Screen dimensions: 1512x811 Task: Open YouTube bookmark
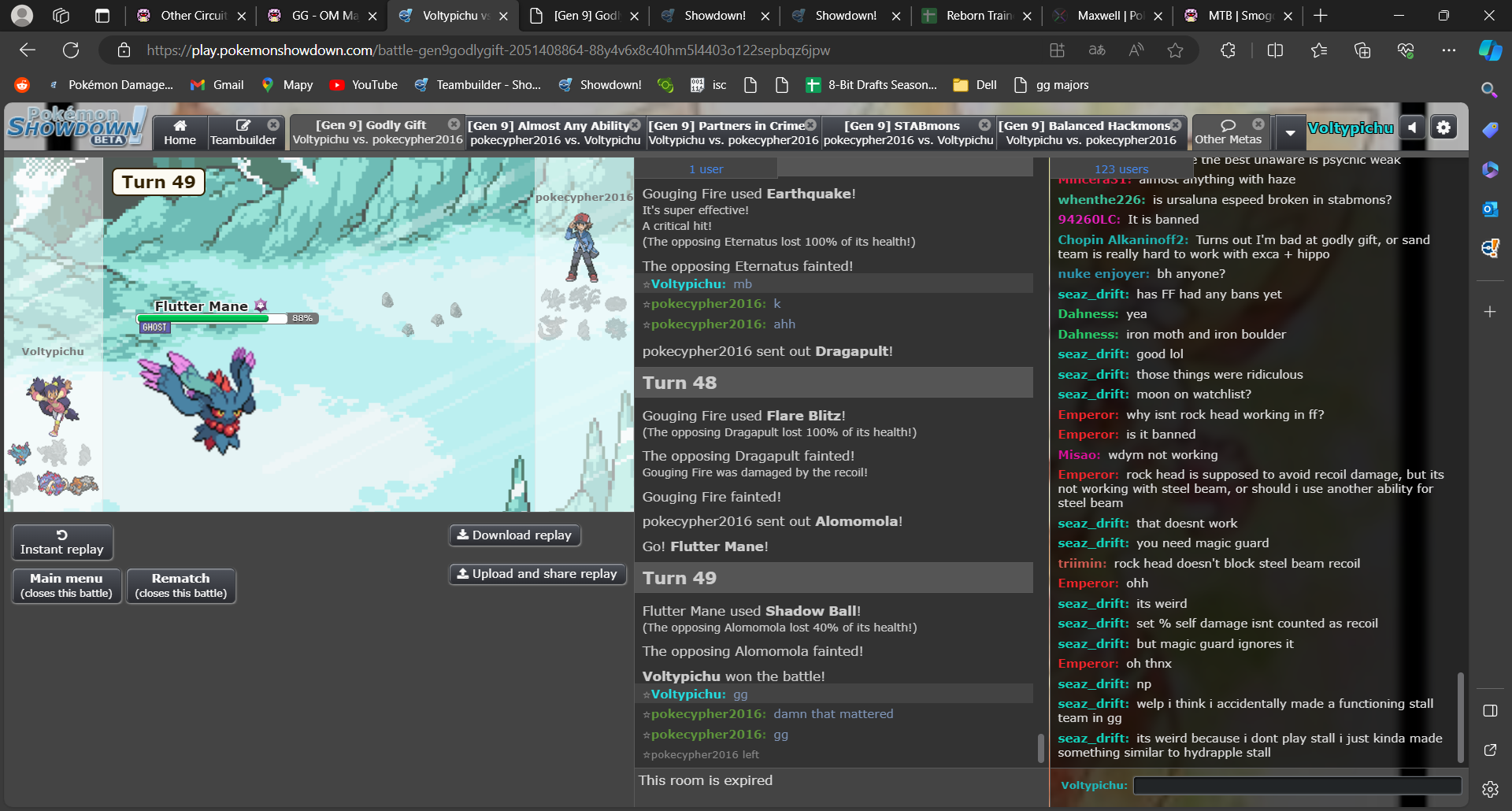pyautogui.click(x=364, y=85)
